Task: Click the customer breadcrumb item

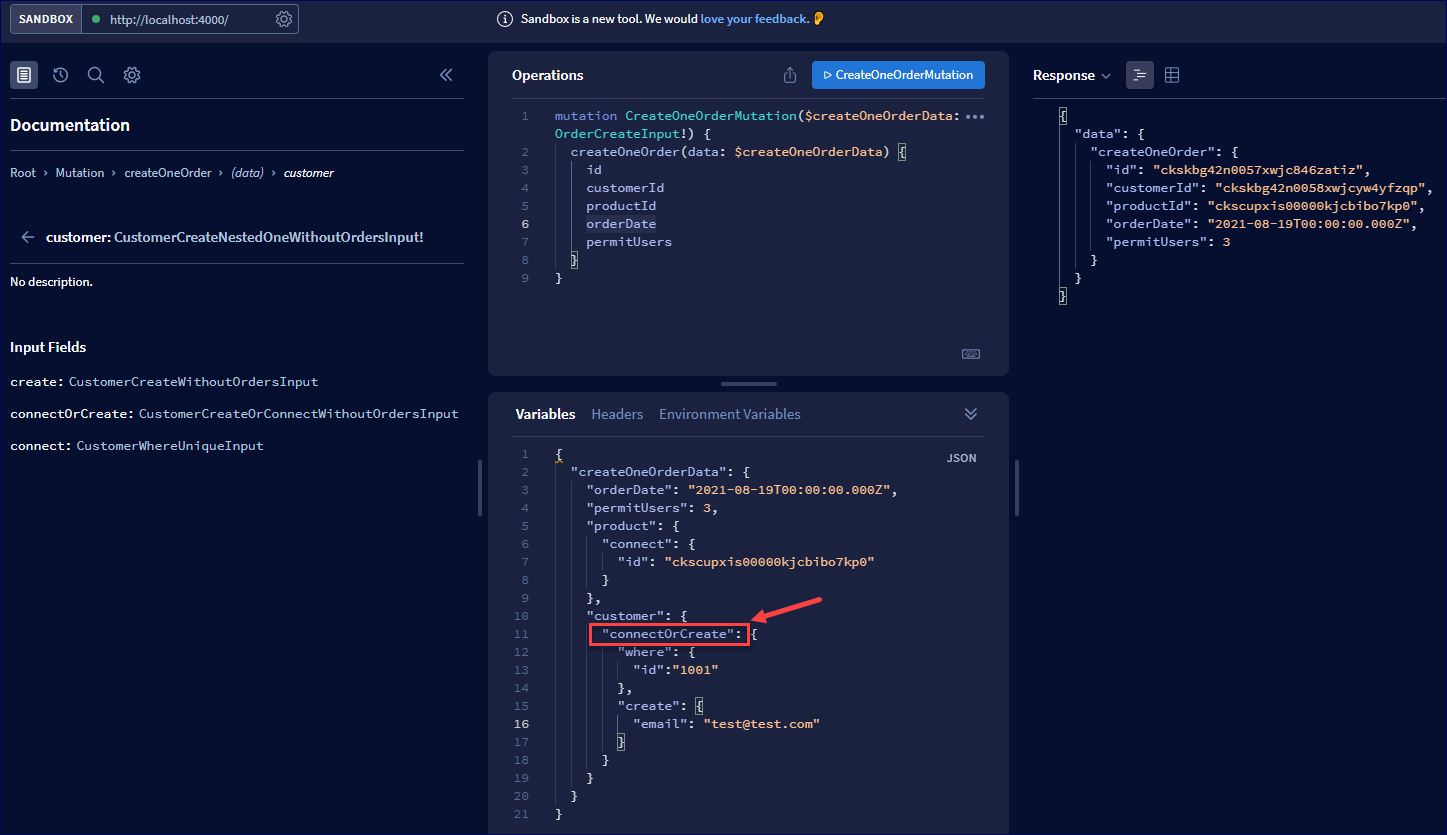Action: click(x=309, y=173)
